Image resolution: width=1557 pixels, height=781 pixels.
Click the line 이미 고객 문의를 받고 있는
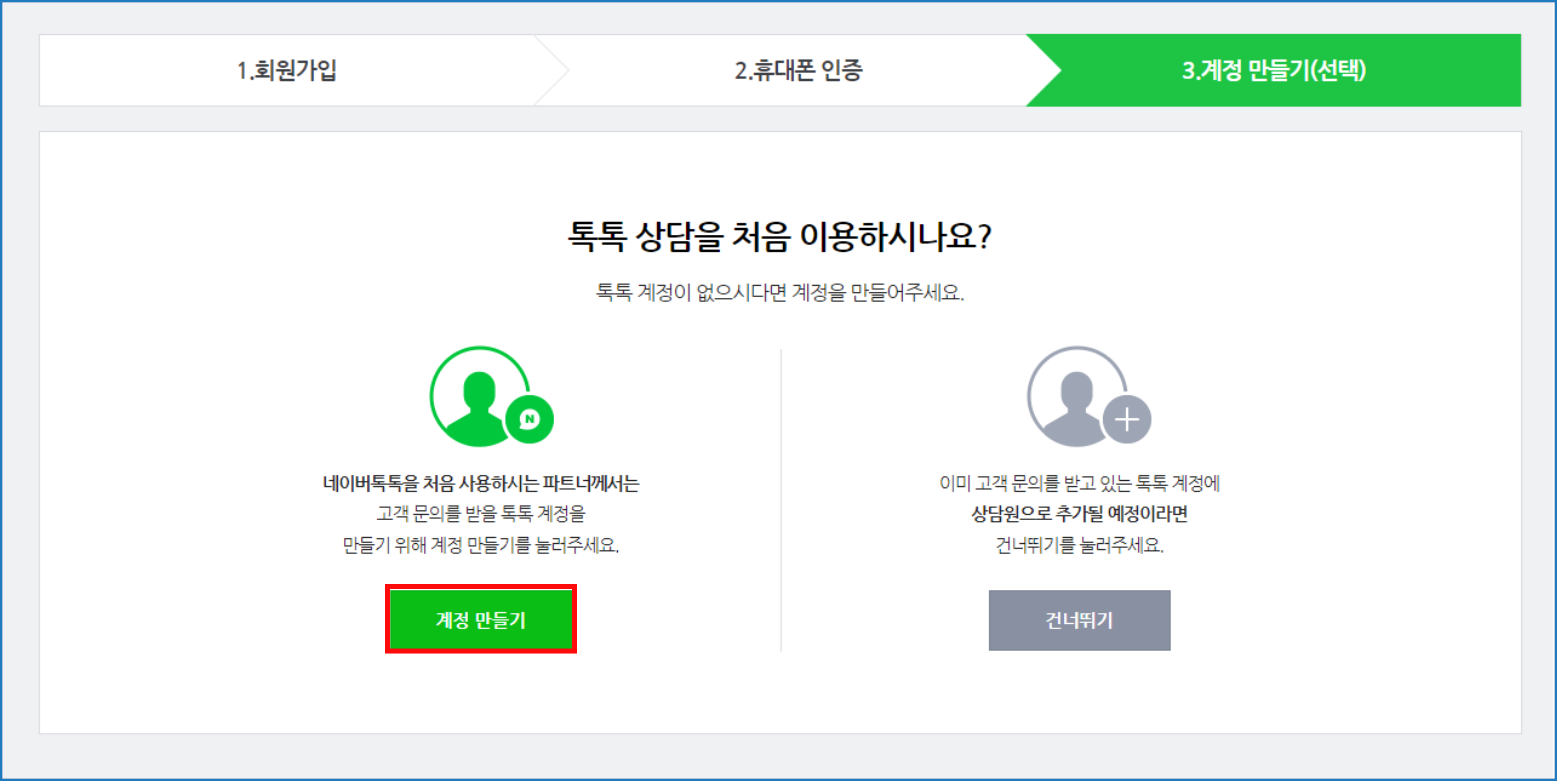(1079, 484)
